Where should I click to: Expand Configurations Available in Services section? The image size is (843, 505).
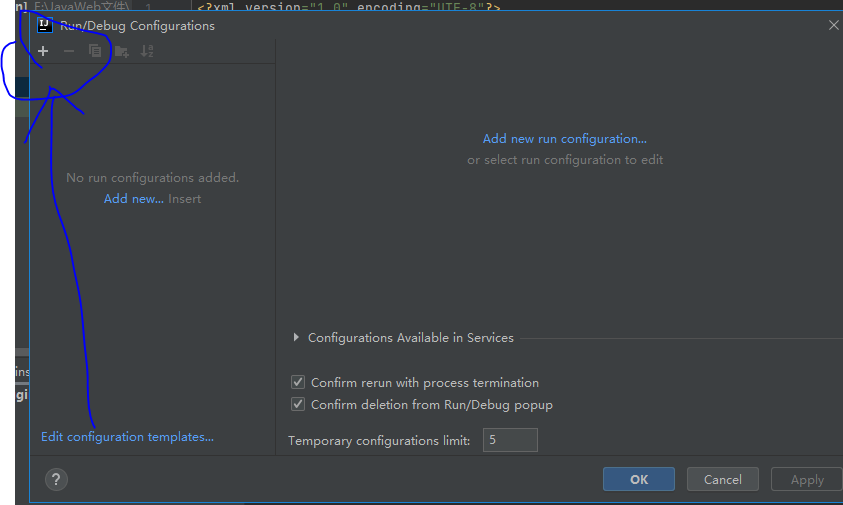pyautogui.click(x=296, y=337)
